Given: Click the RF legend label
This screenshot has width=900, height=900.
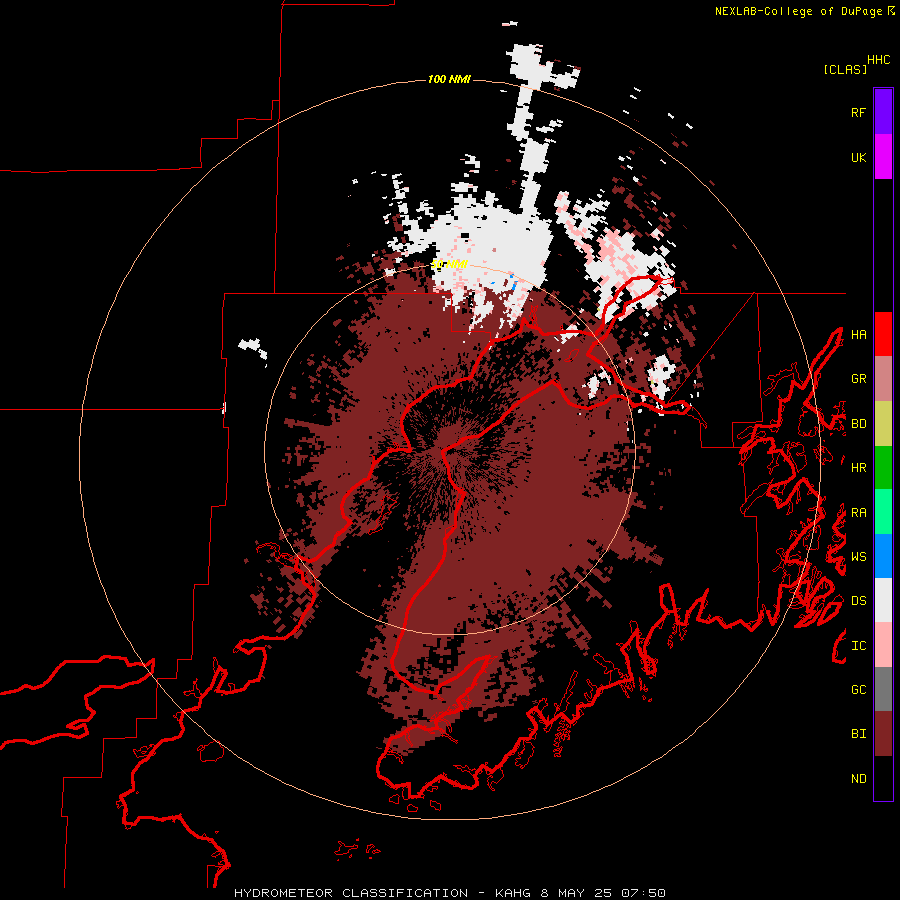Looking at the screenshot, I should (858, 112).
